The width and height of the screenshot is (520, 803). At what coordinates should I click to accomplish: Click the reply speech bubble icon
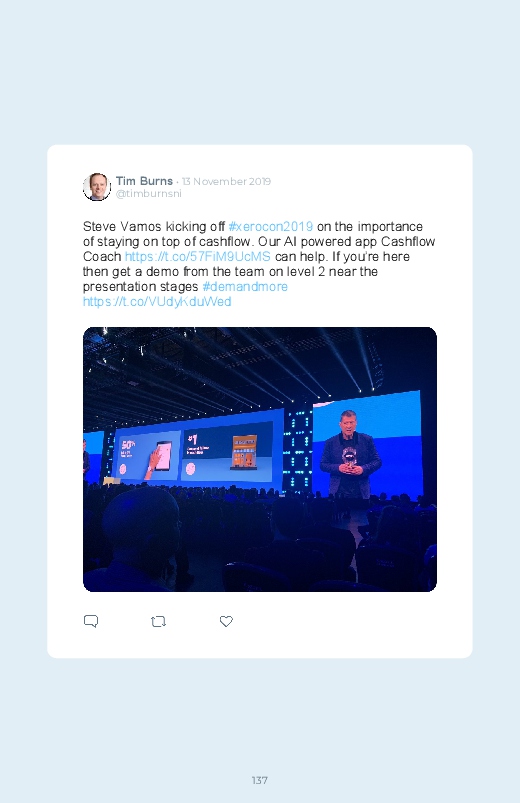point(91,621)
